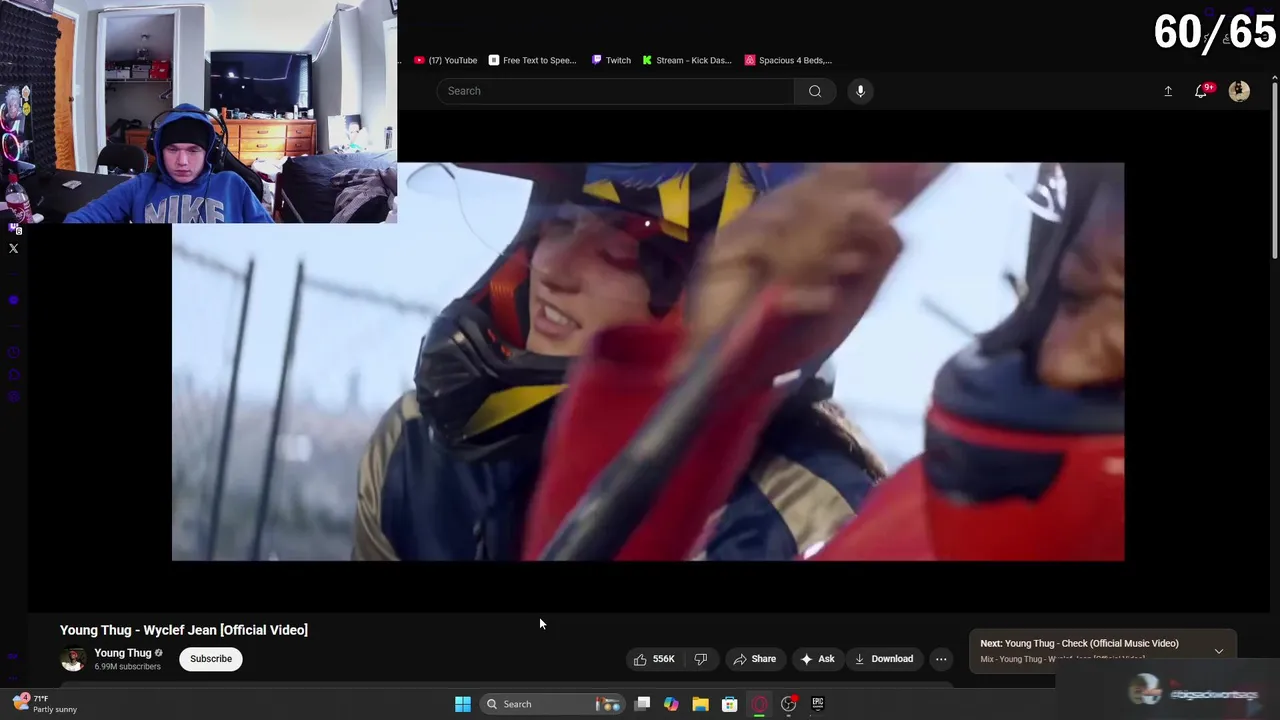
Task: Switch to Opera GX browser on taskbar
Action: tap(759, 704)
